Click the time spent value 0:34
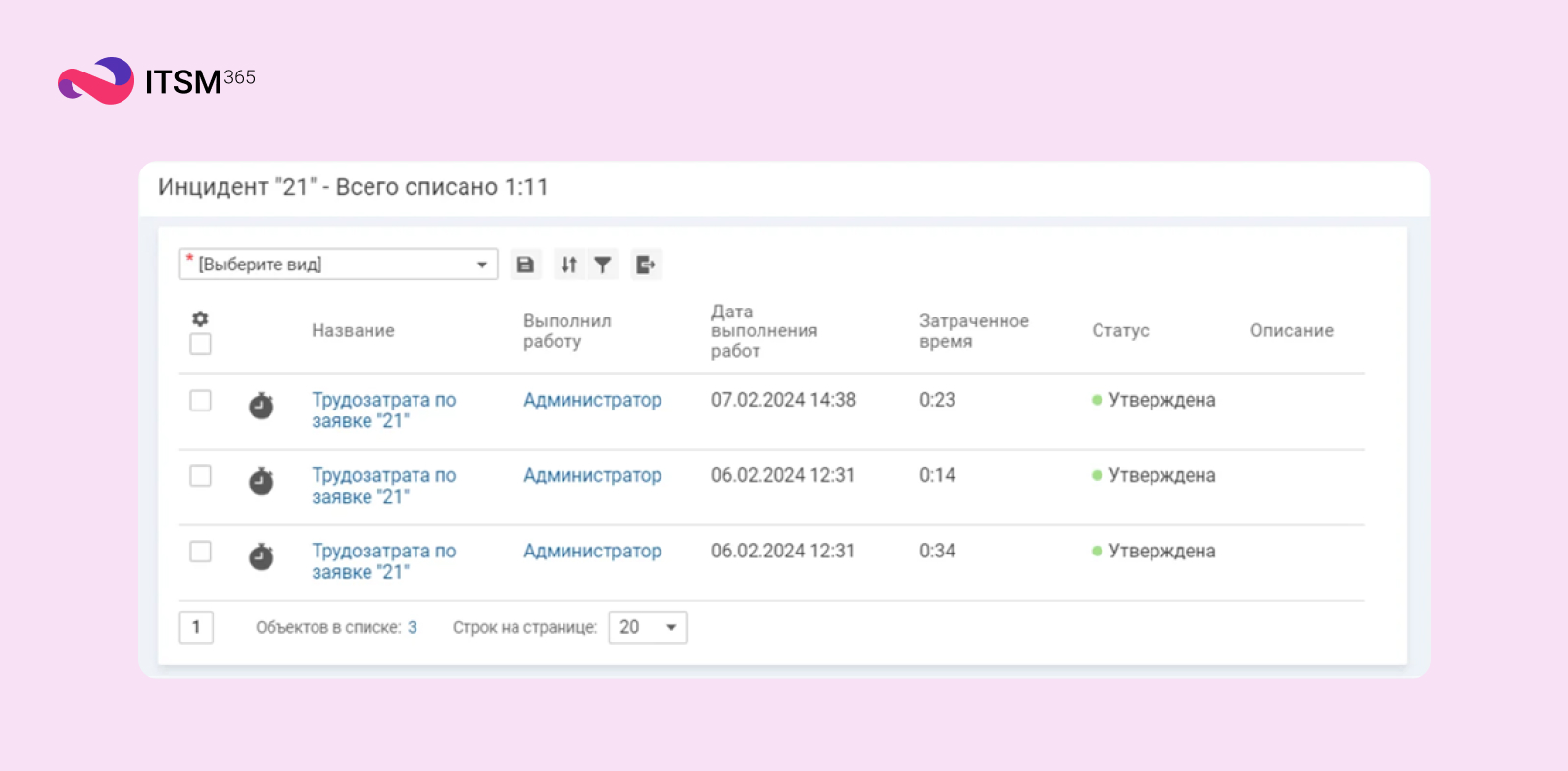The width and height of the screenshot is (1568, 771). [937, 551]
